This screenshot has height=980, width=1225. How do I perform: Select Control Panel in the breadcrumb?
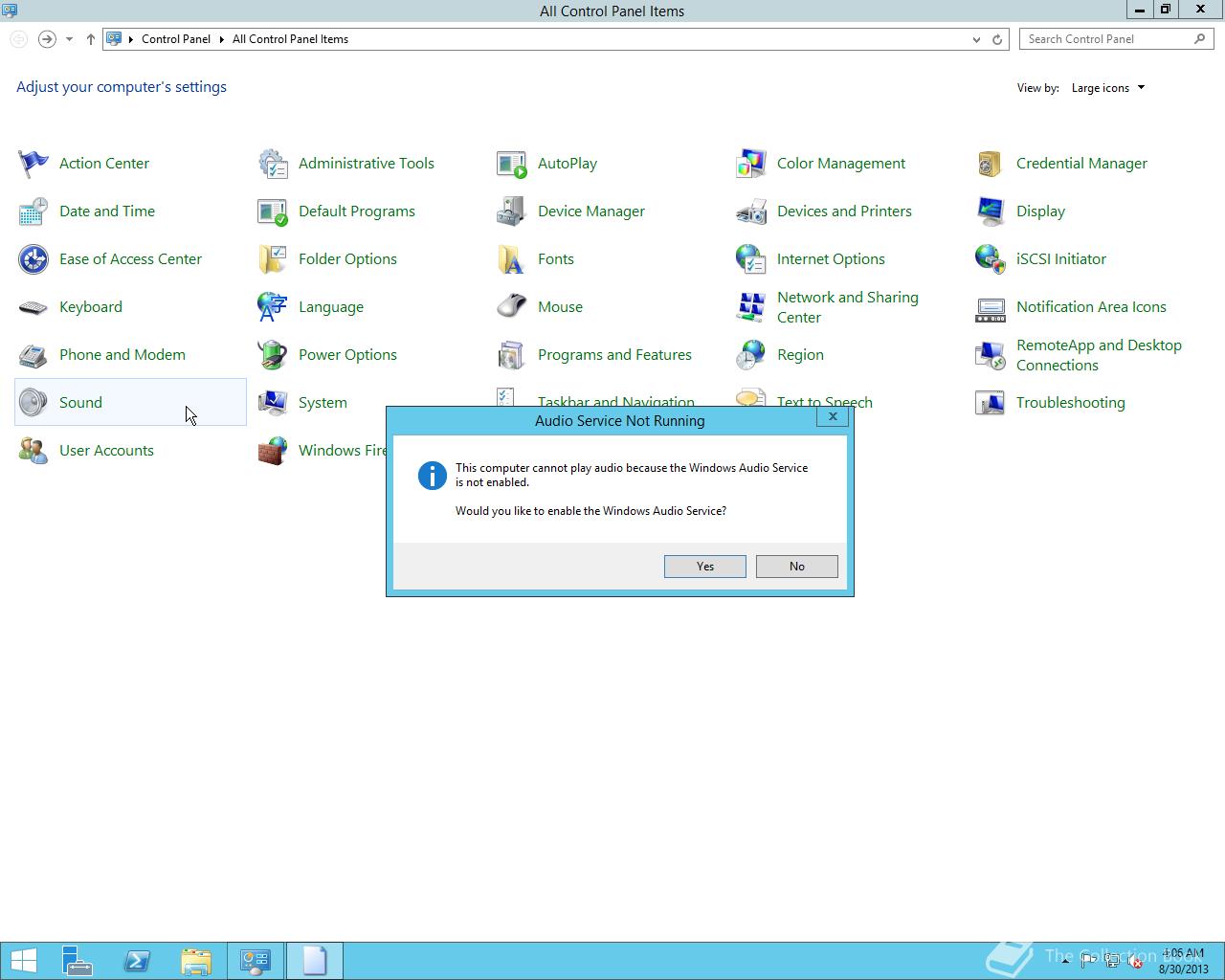pos(176,39)
